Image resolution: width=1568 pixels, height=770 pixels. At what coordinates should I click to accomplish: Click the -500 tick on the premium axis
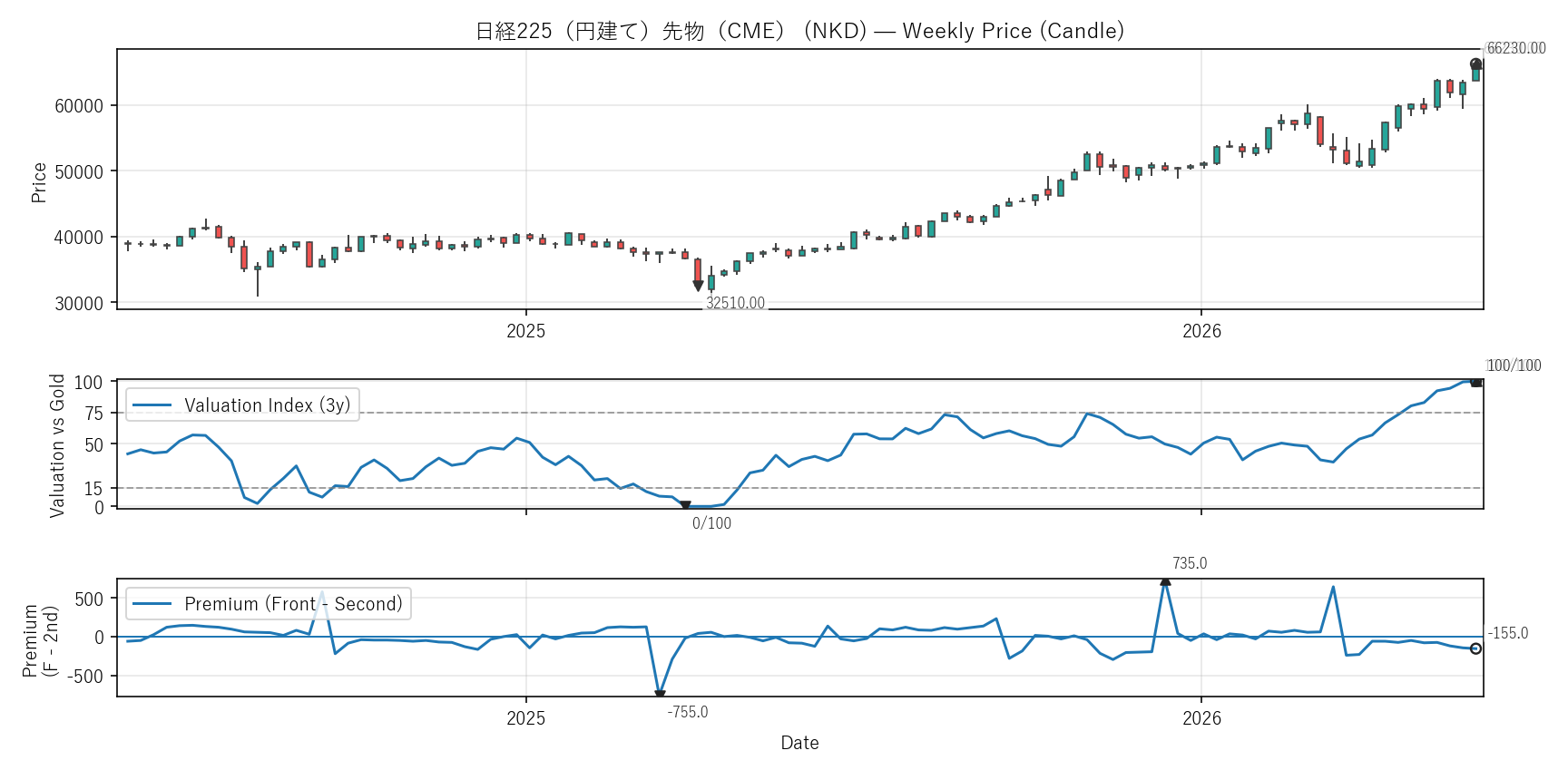click(85, 677)
